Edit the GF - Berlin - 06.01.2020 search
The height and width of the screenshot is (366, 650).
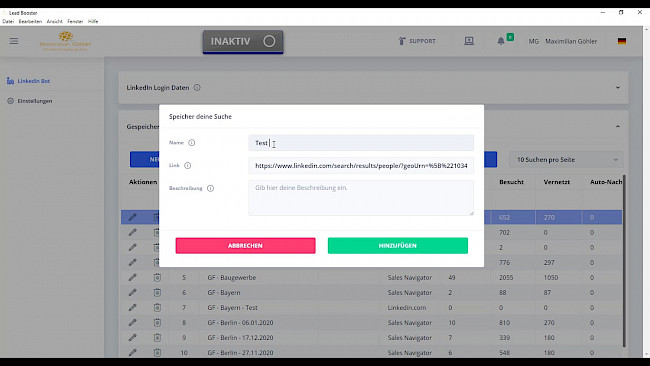[133, 322]
